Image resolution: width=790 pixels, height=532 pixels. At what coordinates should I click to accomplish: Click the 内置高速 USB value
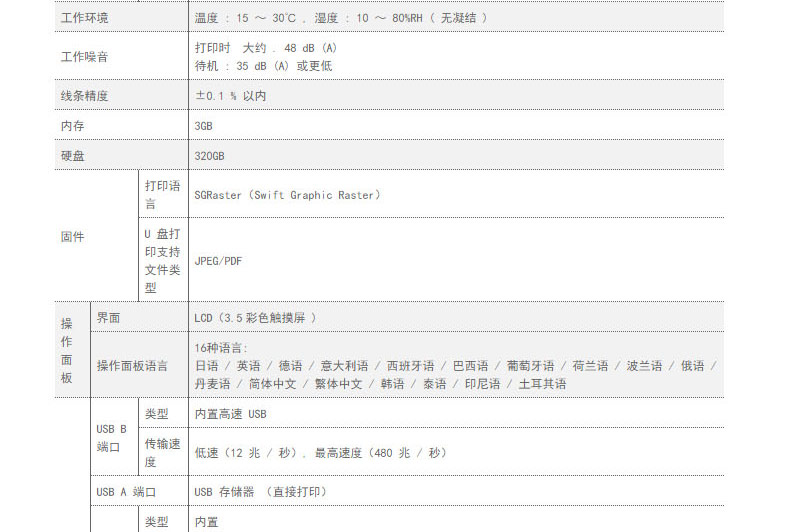230,414
